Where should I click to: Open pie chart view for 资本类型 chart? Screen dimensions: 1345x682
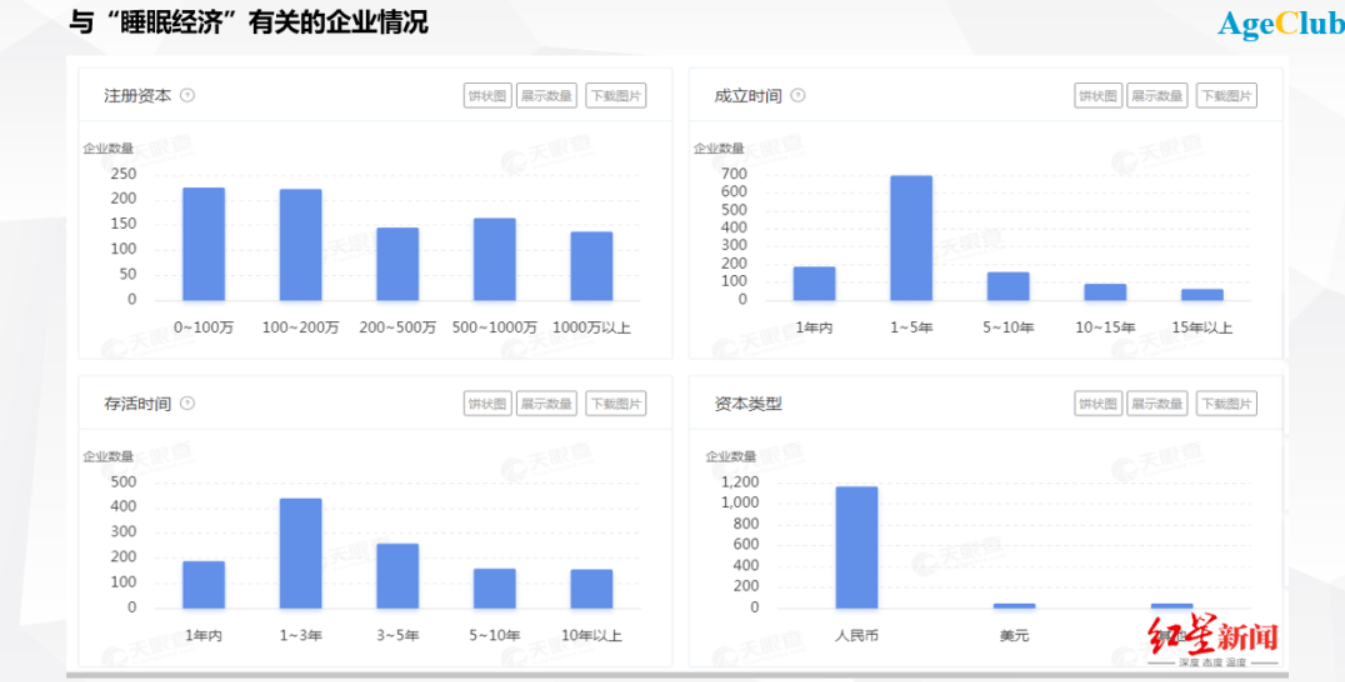coord(1097,403)
